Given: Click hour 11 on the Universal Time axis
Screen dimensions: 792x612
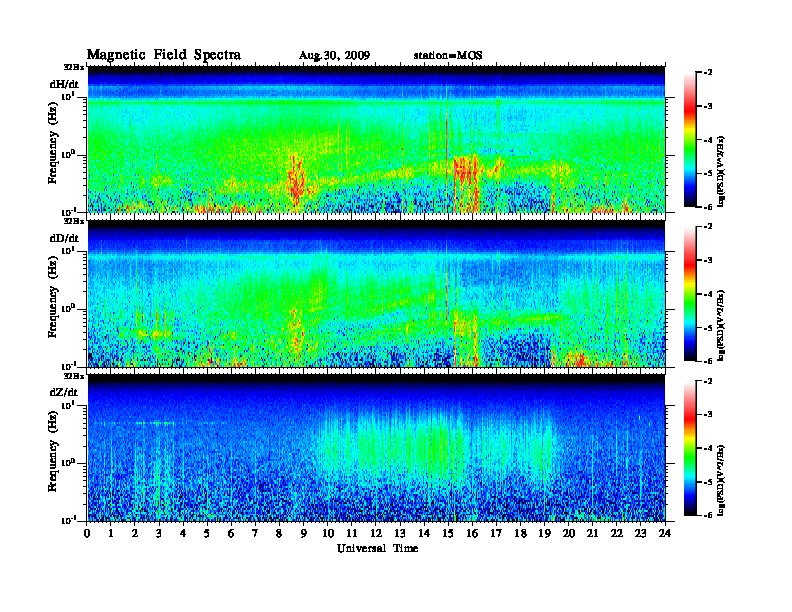Looking at the screenshot, I should point(352,533).
